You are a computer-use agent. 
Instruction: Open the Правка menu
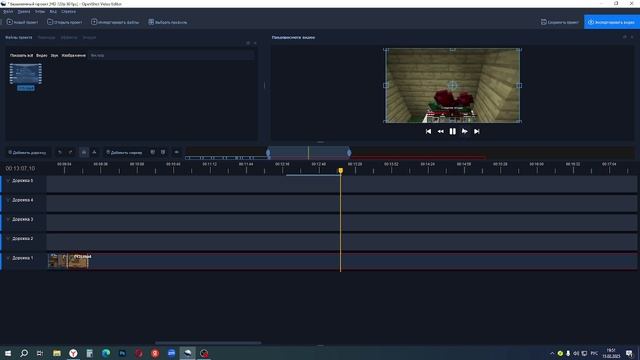(24, 11)
